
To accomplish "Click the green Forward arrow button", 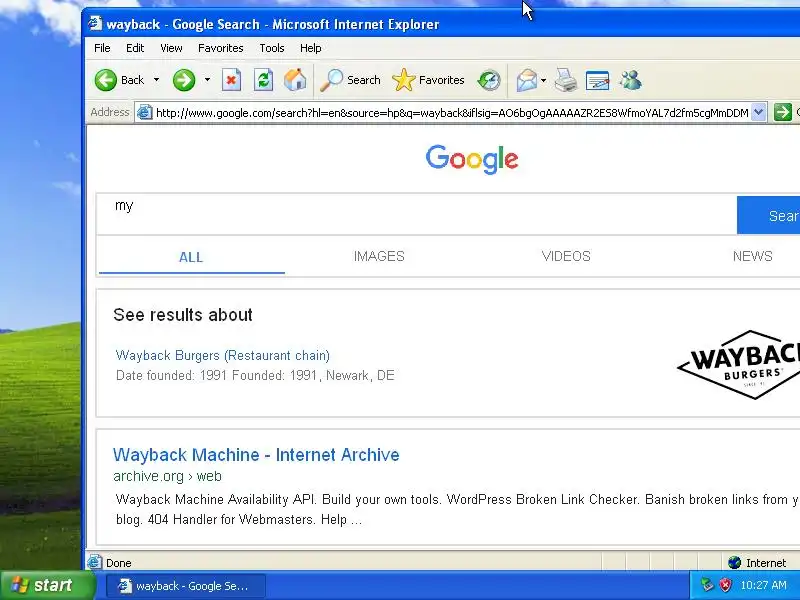I will point(184,80).
